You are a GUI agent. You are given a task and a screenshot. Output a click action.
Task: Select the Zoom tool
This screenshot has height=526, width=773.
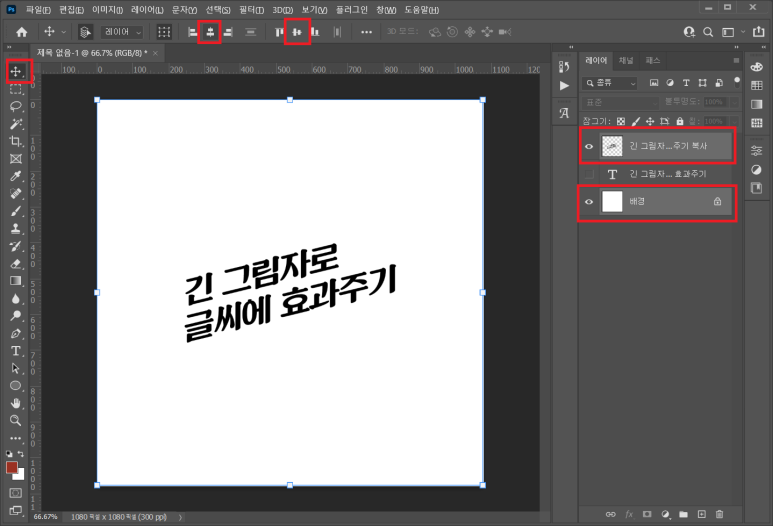(x=16, y=421)
